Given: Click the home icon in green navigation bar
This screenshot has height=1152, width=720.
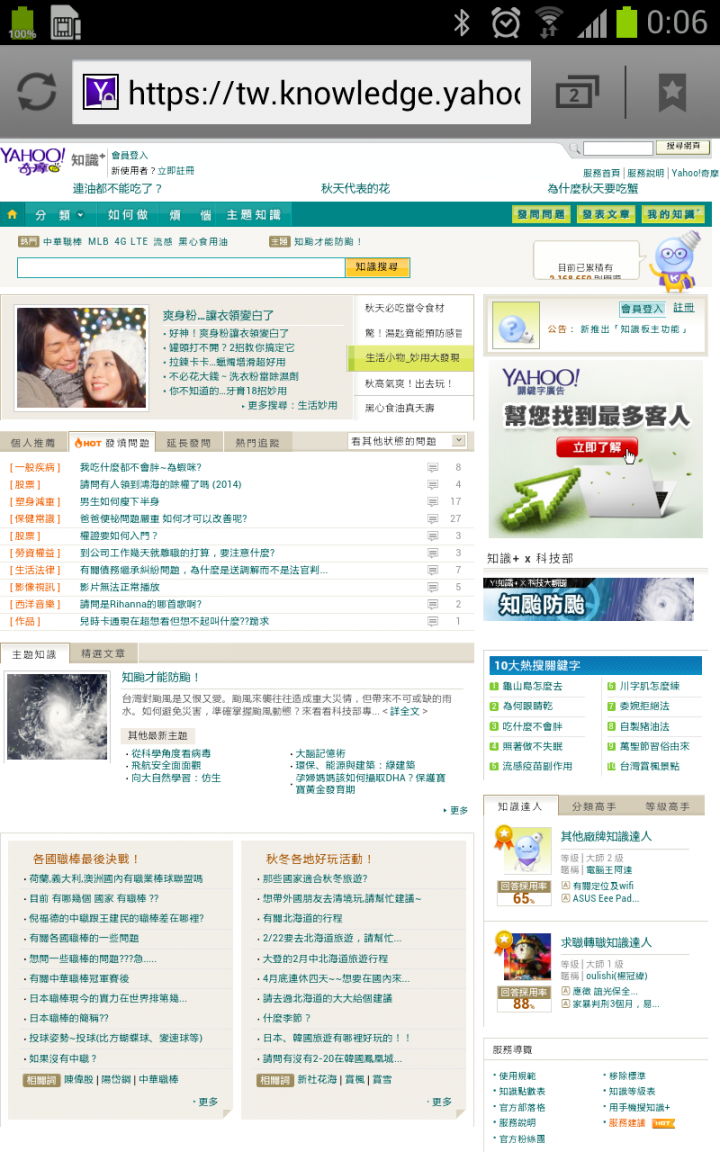Looking at the screenshot, I should pyautogui.click(x=12, y=215).
